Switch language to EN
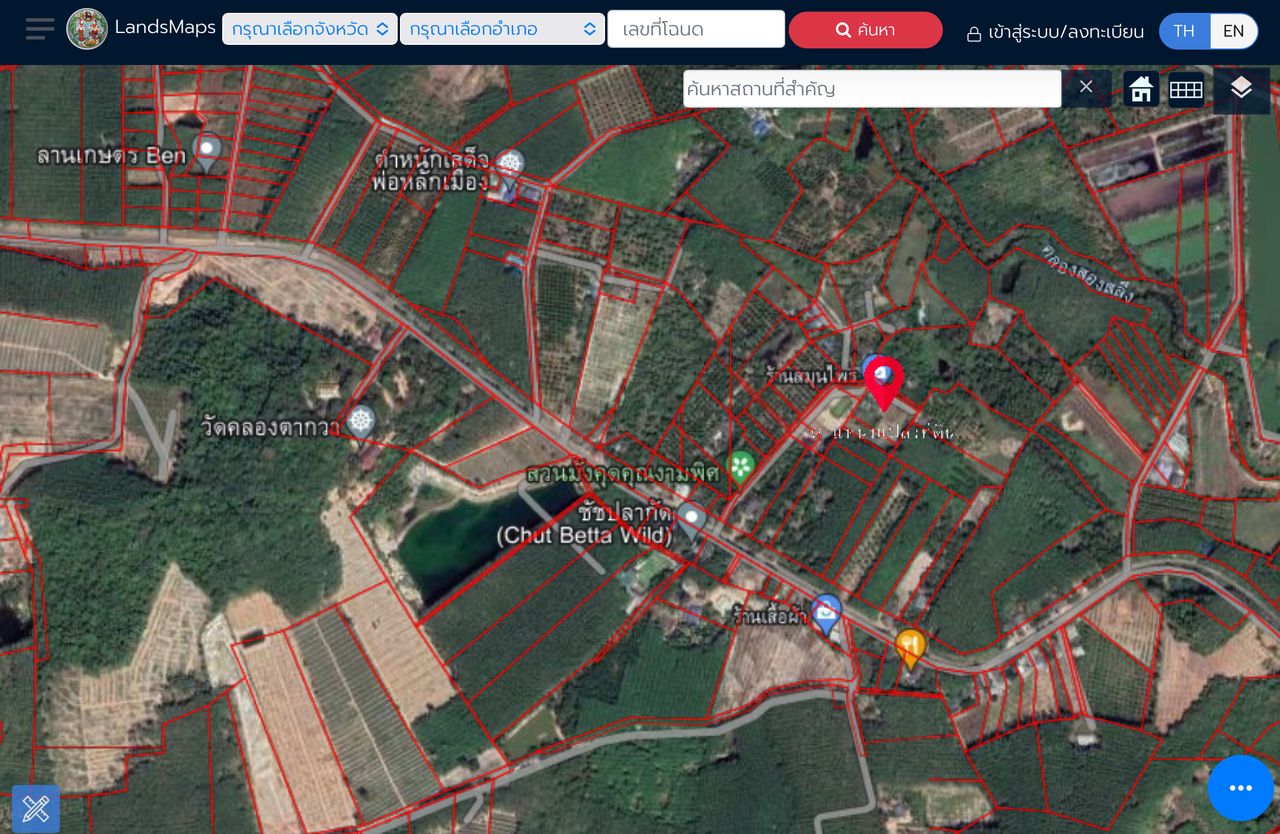 coord(1234,31)
